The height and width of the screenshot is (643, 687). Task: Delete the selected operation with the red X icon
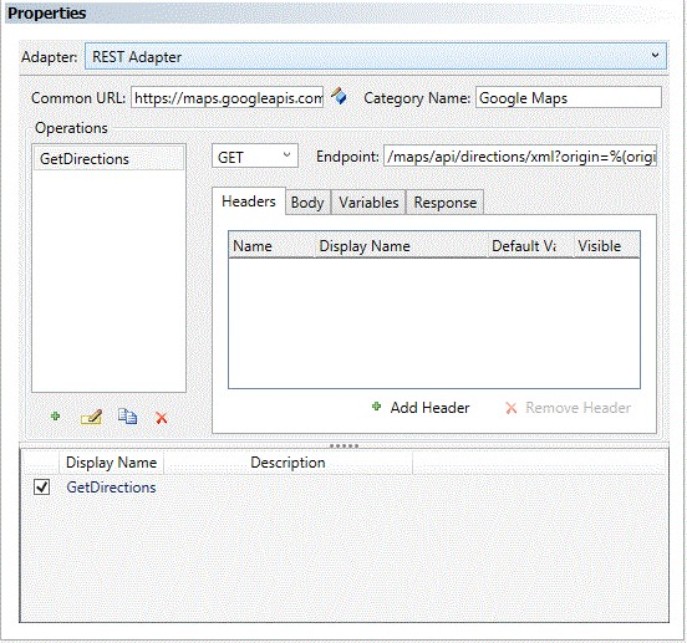[x=161, y=418]
